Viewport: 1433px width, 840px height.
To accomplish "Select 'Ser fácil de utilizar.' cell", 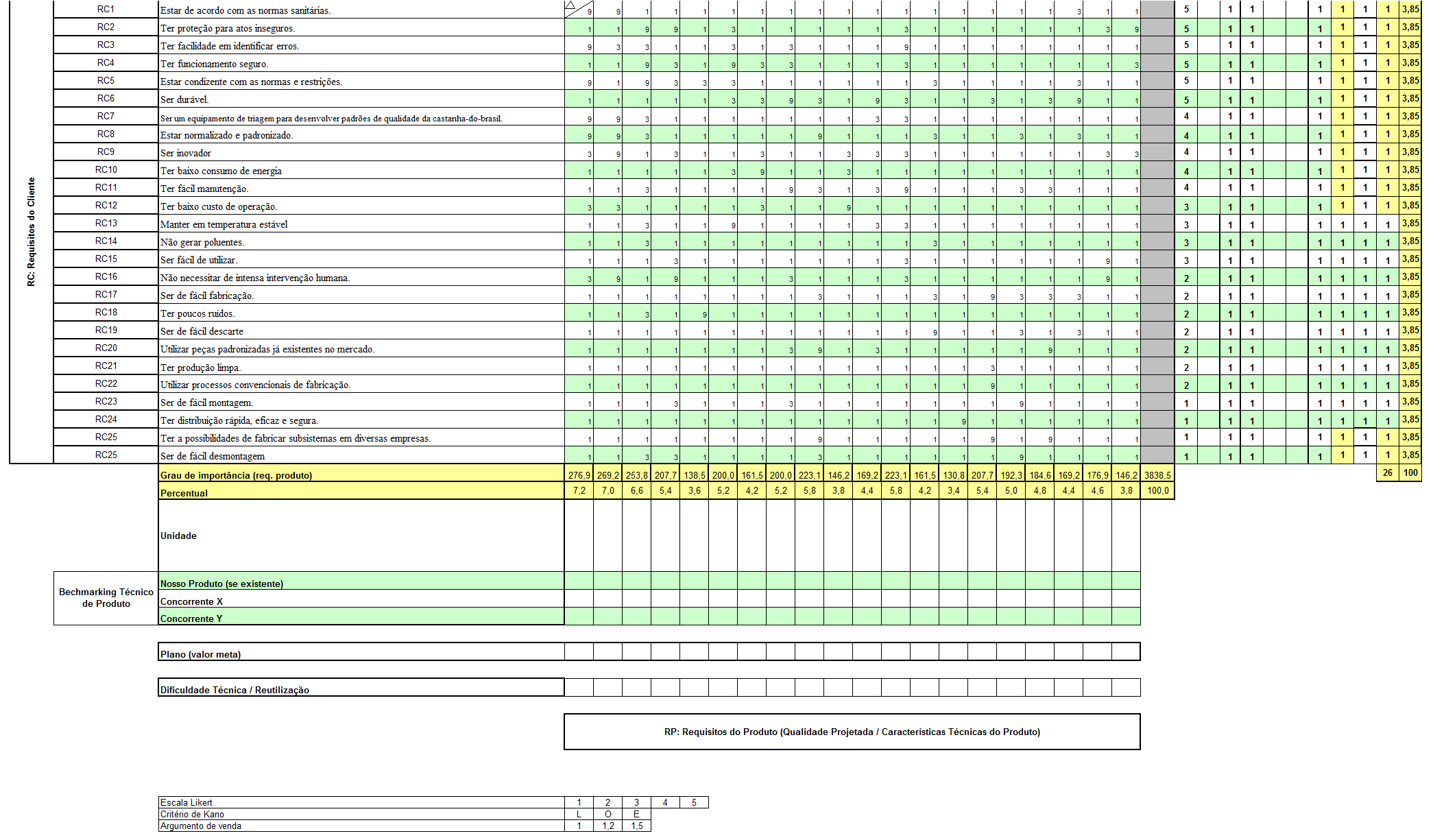I will 361,259.
